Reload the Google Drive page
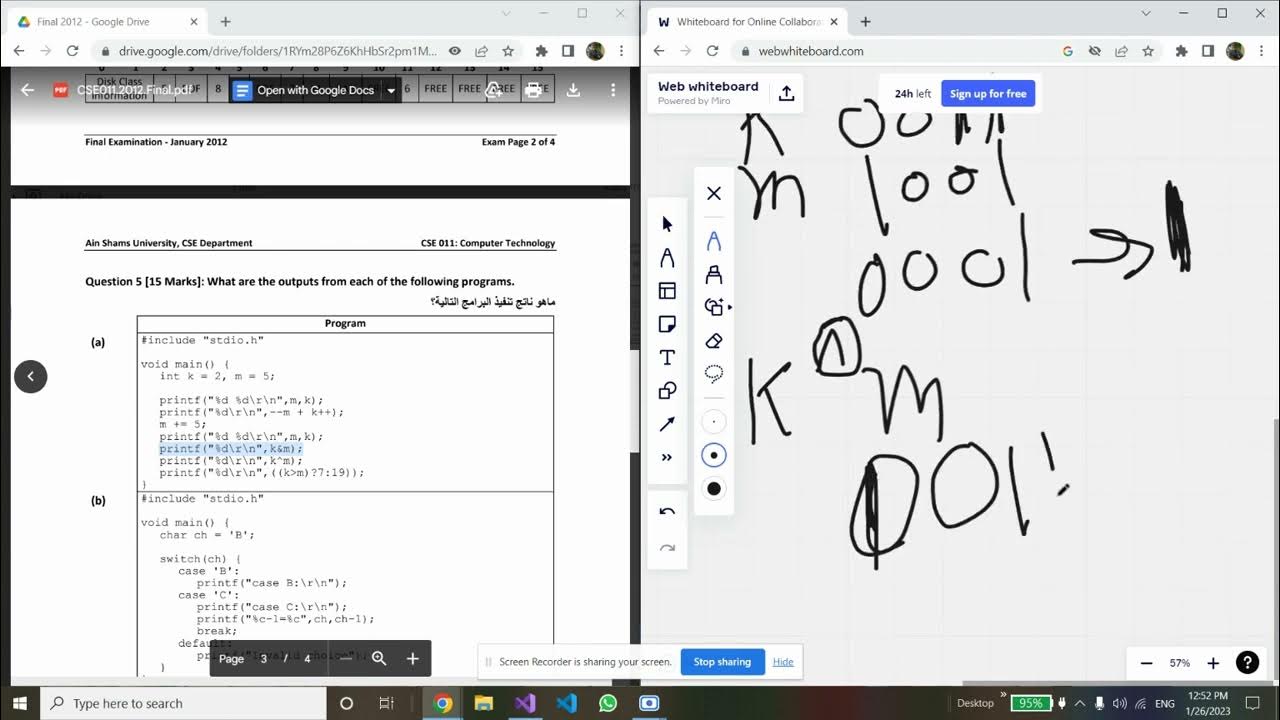The image size is (1280, 720). coord(72,51)
